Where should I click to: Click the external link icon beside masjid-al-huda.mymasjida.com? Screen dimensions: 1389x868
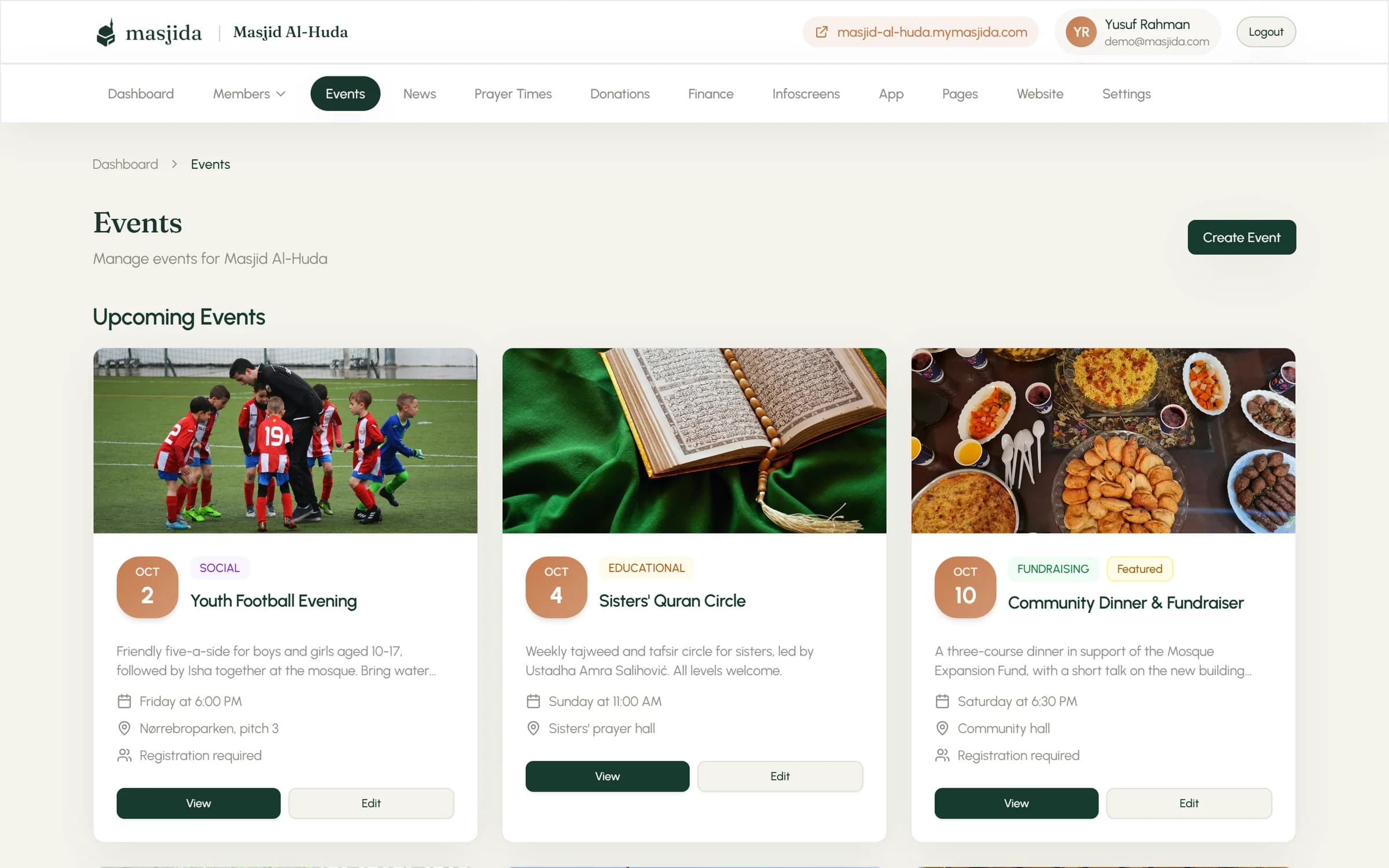click(821, 32)
